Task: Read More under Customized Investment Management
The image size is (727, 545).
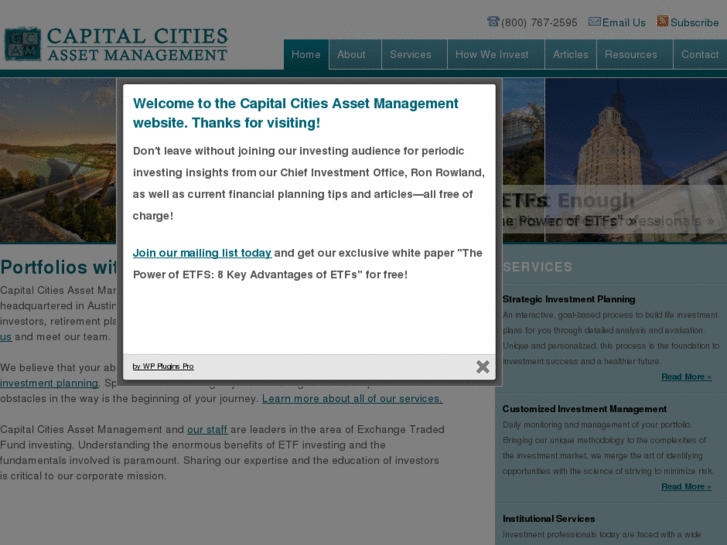Action: pyautogui.click(x=686, y=487)
